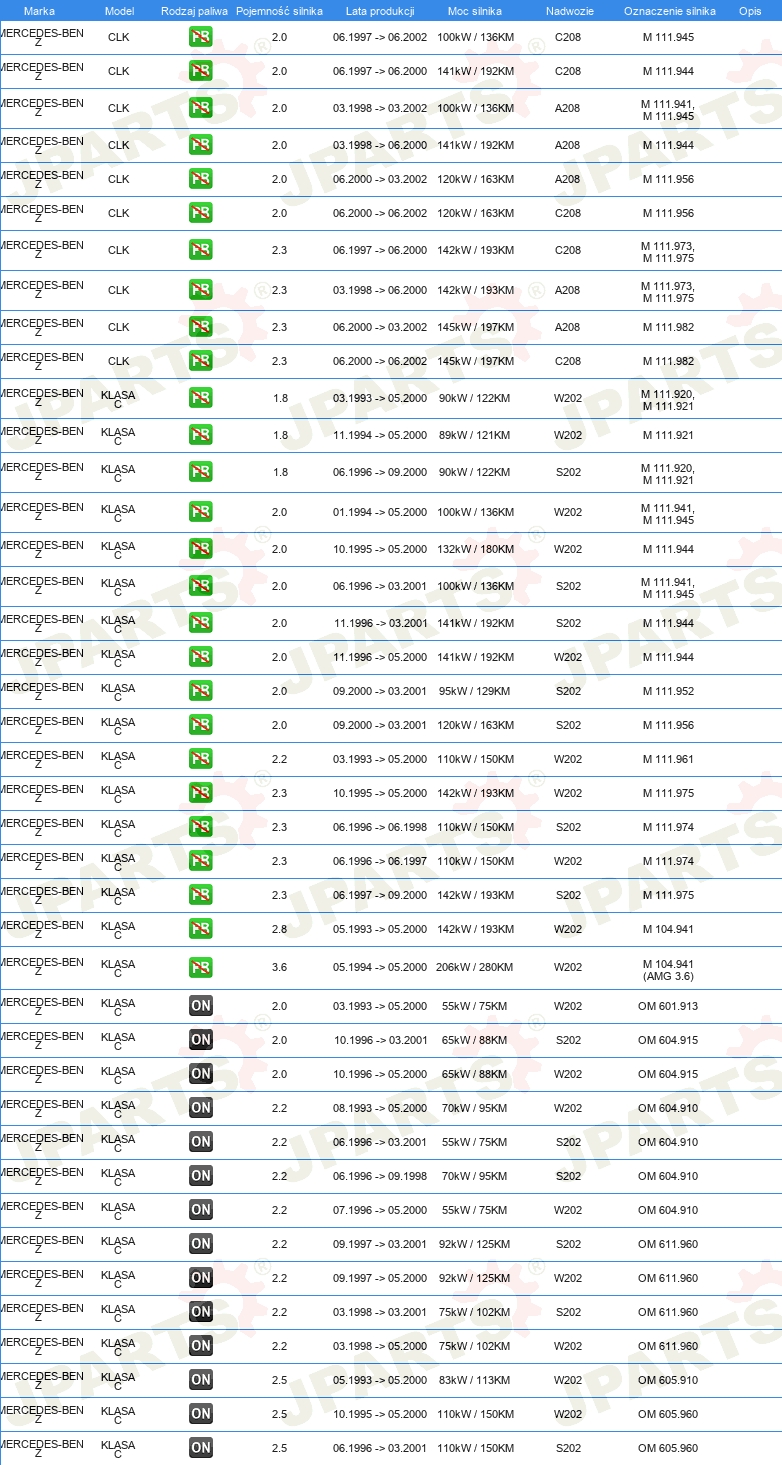Click the PB icon in the AMG 3.6 row

tap(201, 967)
